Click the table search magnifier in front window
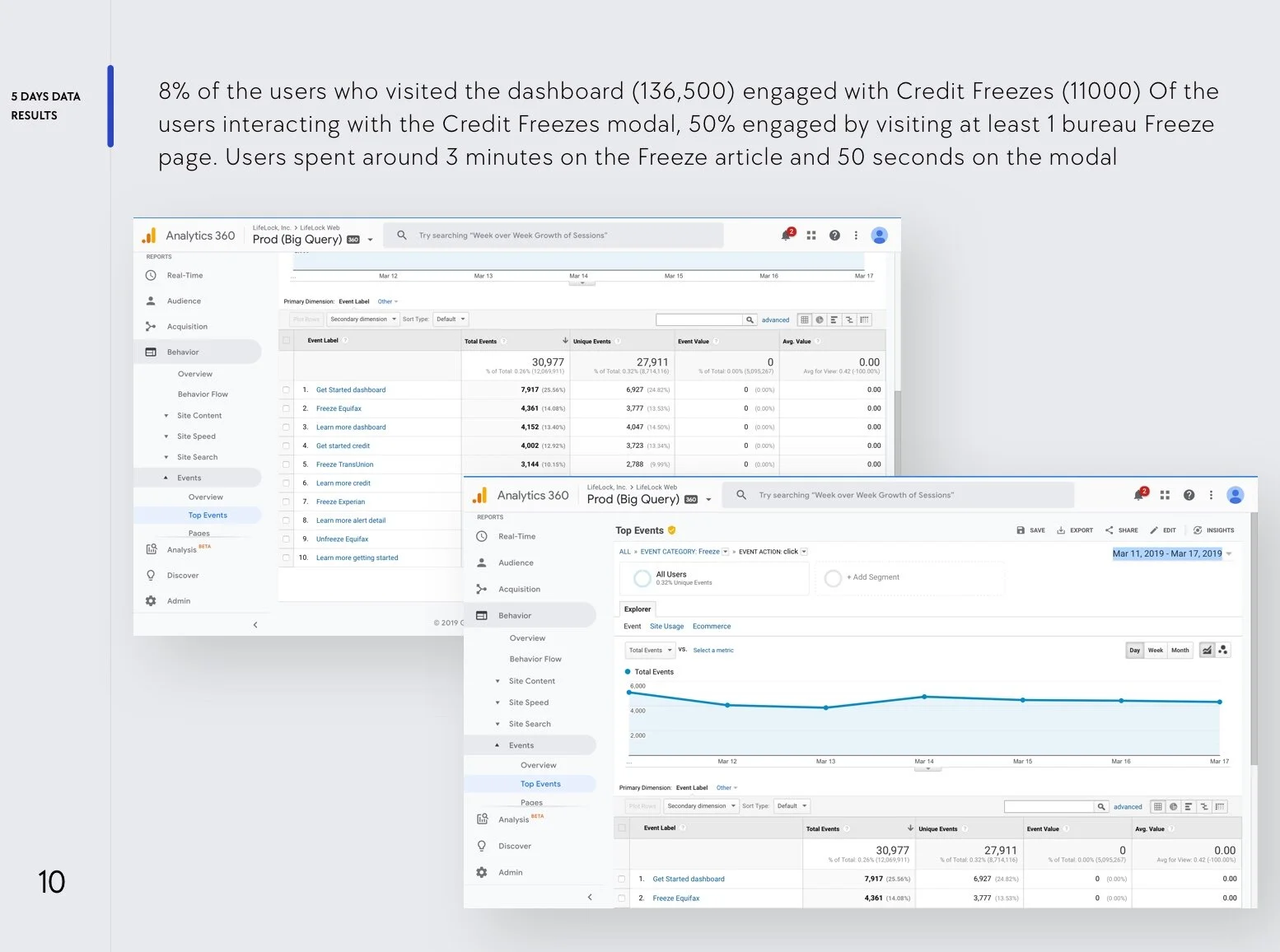Screen dimensions: 1280x952 (1100, 806)
